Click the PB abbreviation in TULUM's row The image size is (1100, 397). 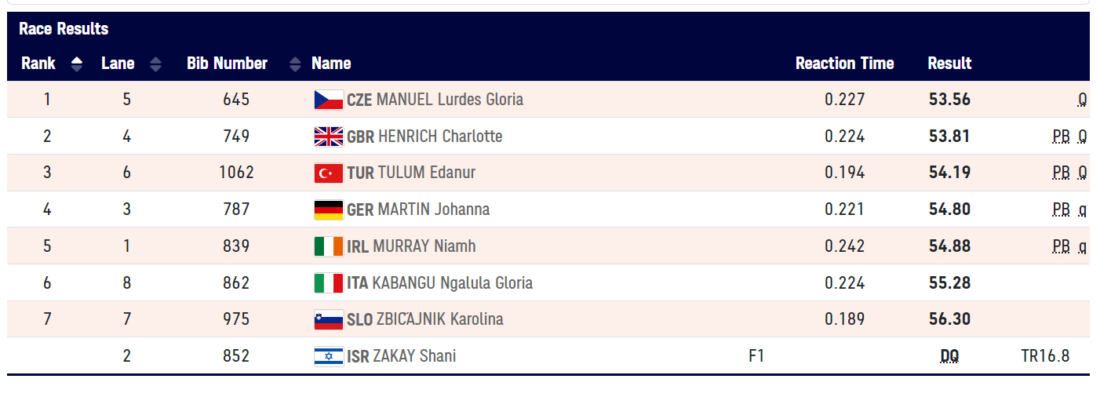coord(1061,173)
